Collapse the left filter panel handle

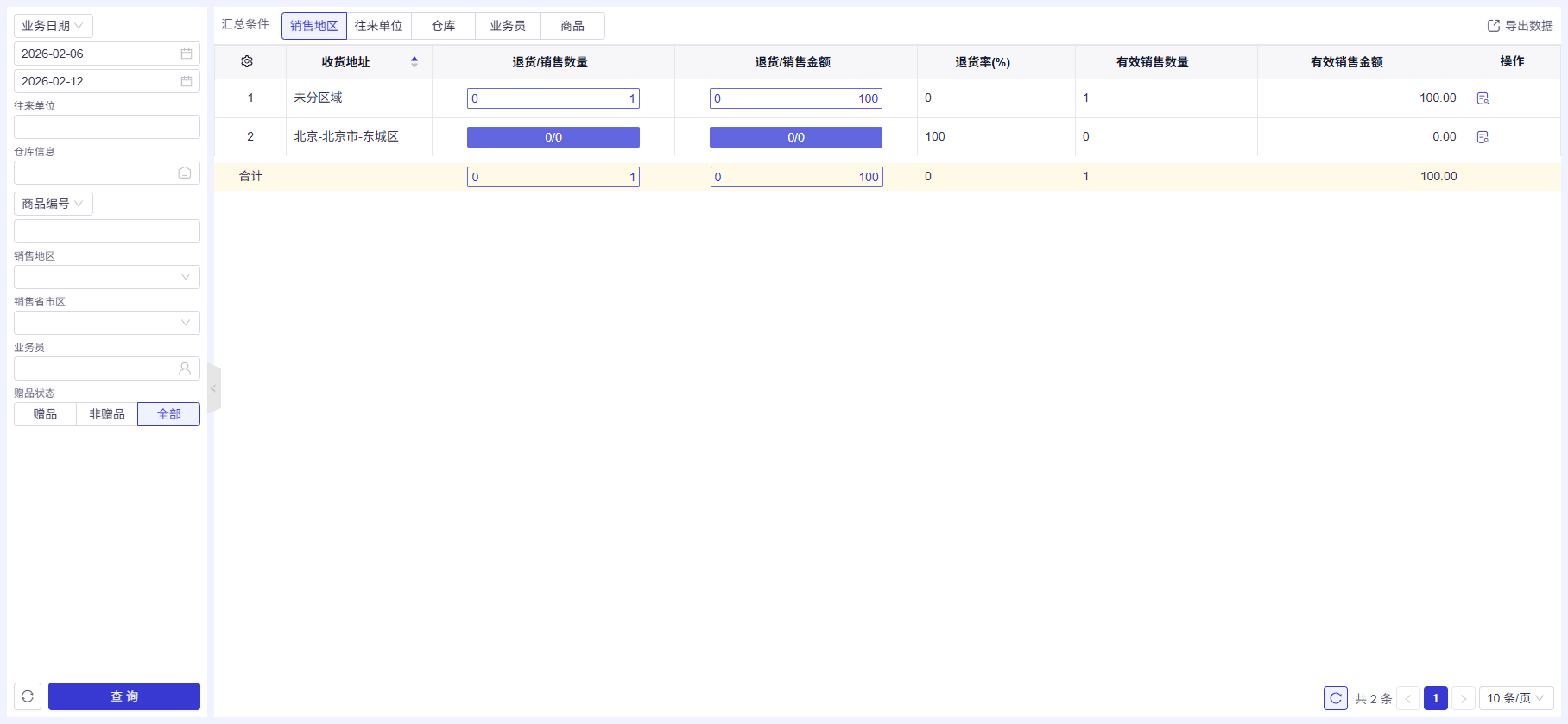click(214, 388)
